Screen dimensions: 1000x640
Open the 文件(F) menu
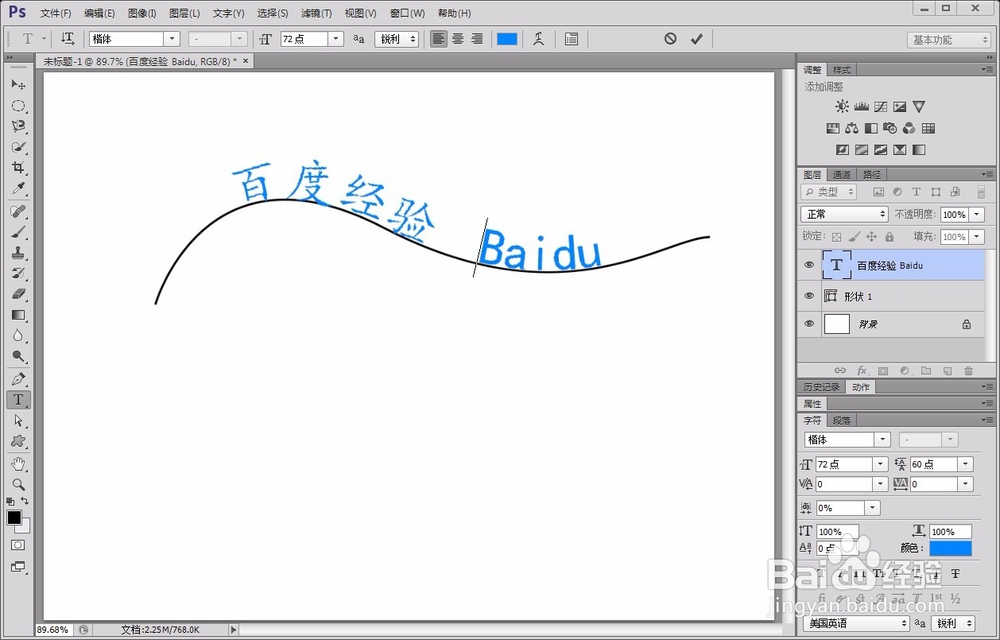click(x=55, y=13)
